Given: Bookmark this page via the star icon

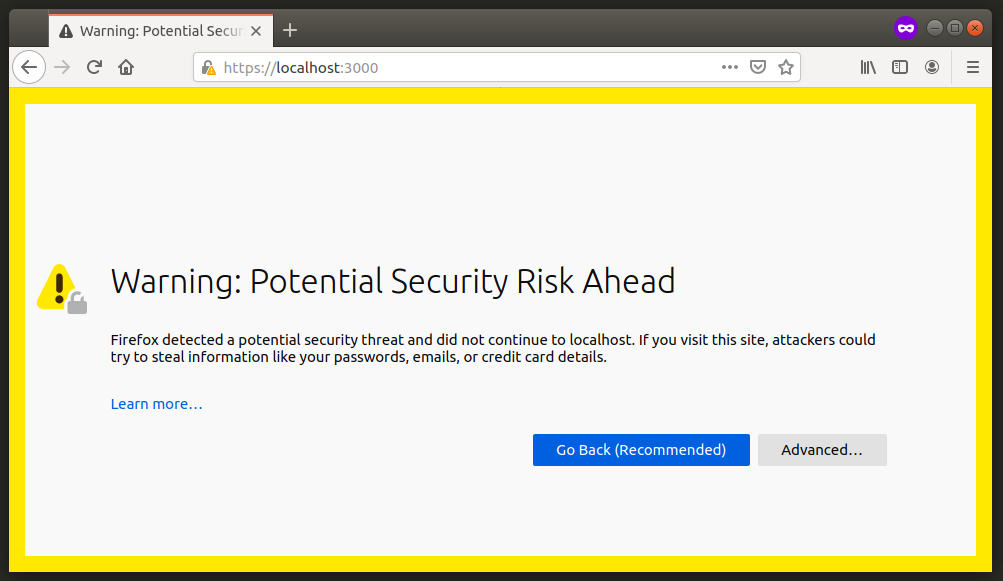Looking at the screenshot, I should (x=786, y=67).
